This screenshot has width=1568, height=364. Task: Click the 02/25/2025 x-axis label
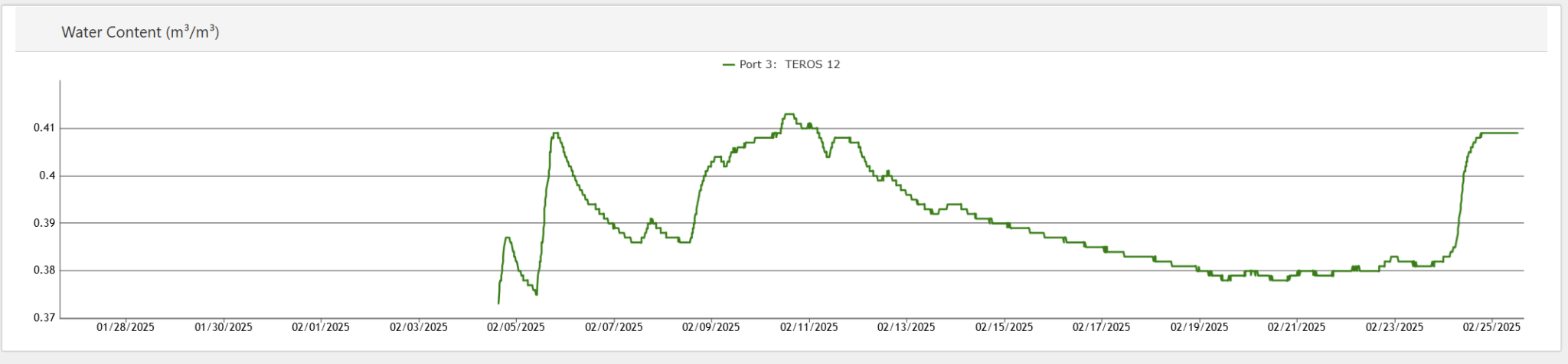(x=1492, y=327)
